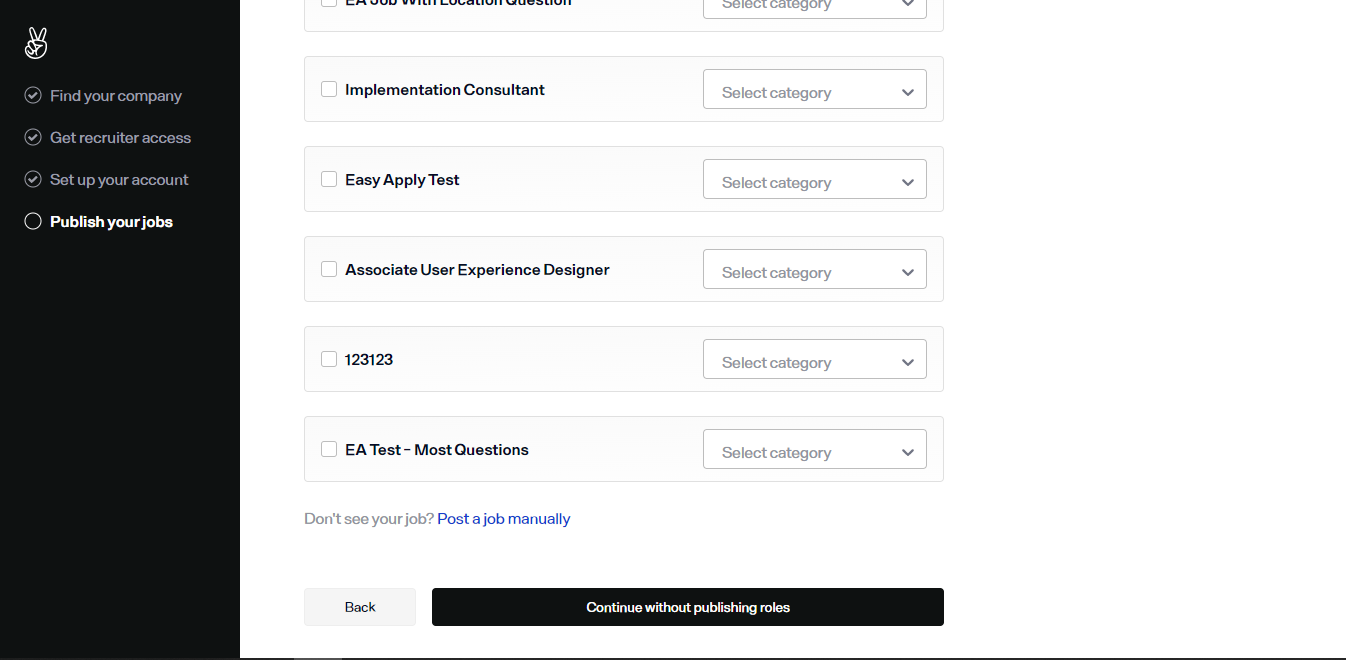
Task: Click the empty circle beside Publish your jobs
Action: 33,222
